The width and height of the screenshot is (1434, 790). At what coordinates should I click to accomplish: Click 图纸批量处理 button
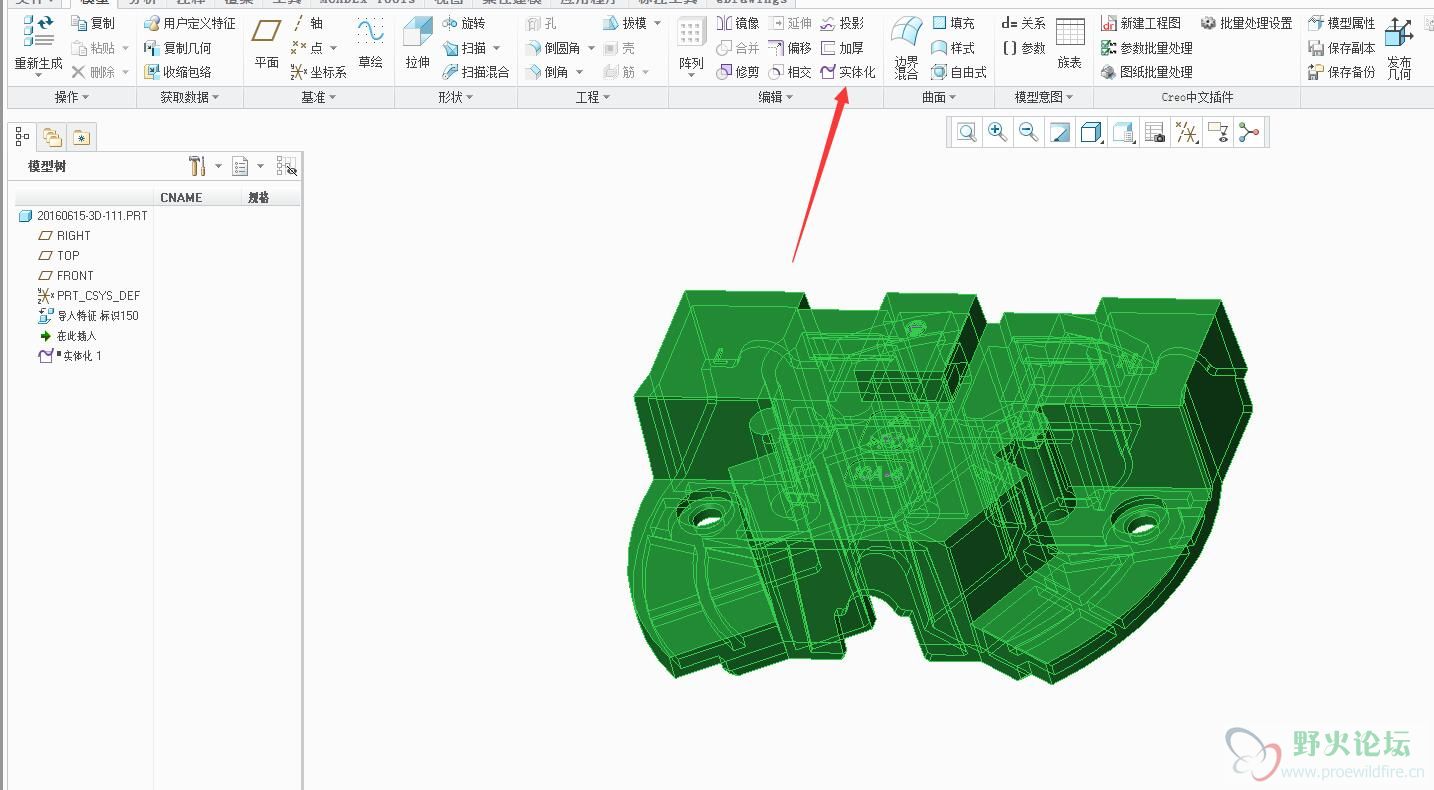(1147, 72)
